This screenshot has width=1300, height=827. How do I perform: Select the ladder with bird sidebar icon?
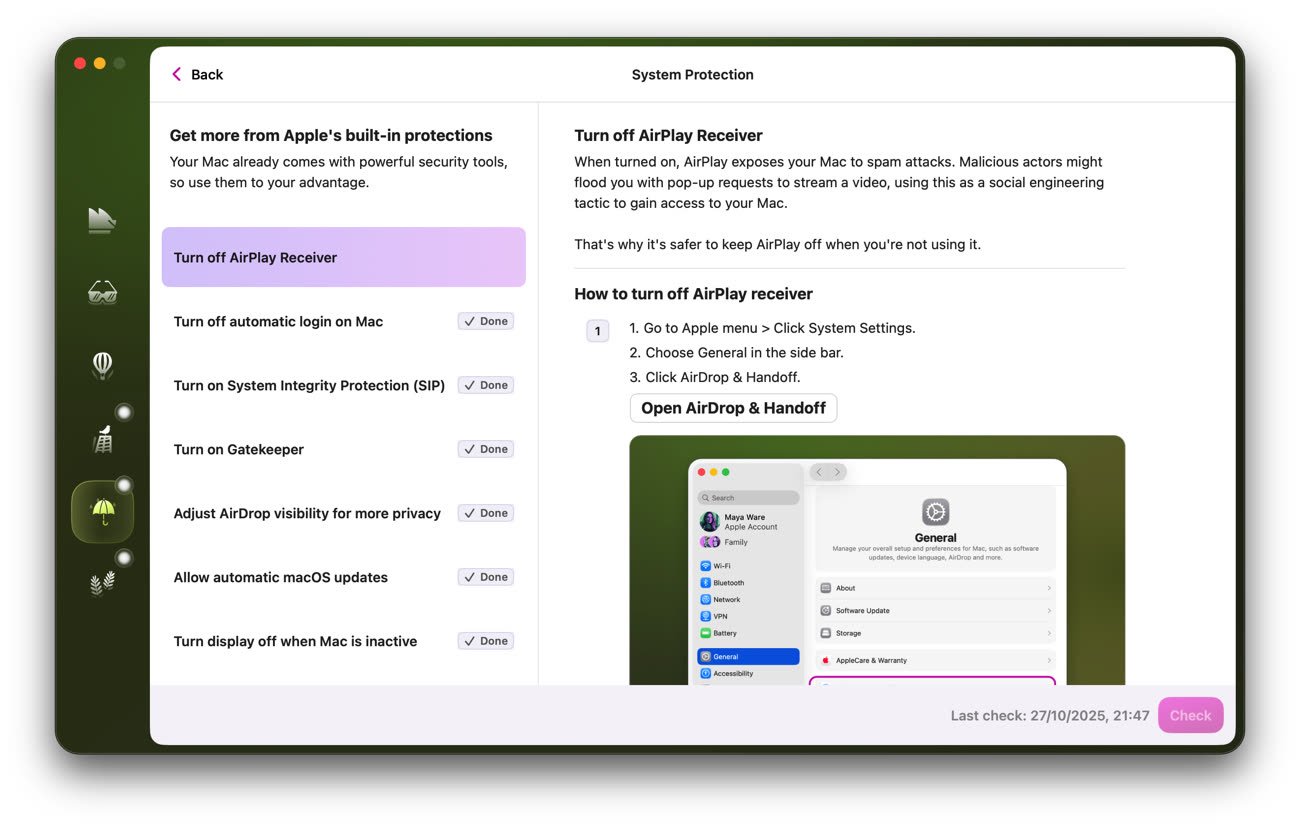click(102, 439)
